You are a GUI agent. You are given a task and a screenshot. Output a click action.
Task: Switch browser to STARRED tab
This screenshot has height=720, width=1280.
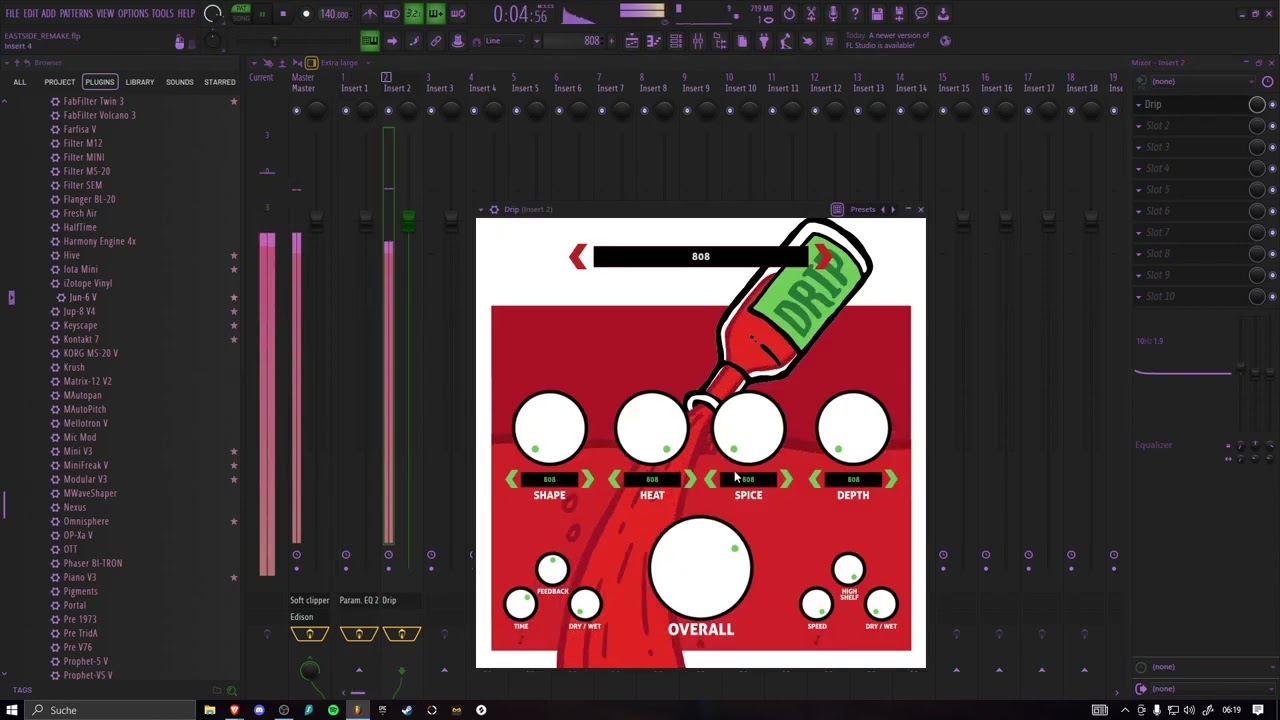click(x=220, y=82)
